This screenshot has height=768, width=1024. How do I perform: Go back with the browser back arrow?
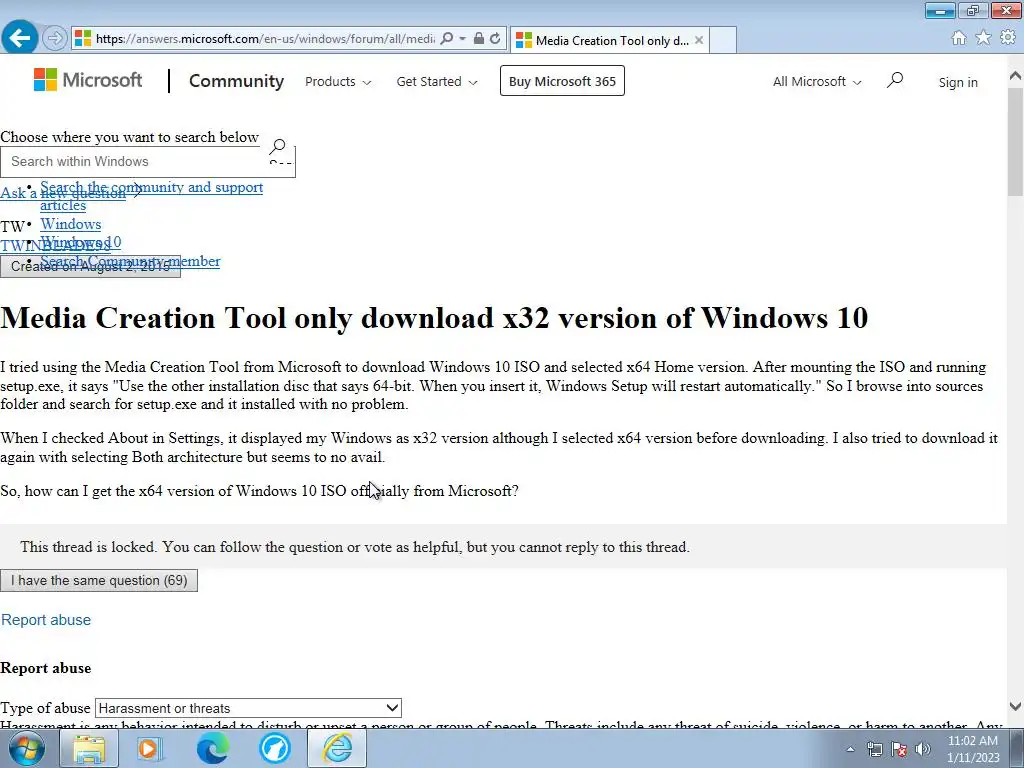(20, 38)
